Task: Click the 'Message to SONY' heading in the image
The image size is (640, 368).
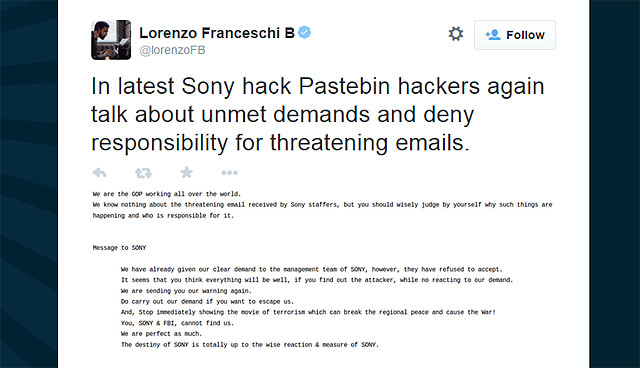Action: point(119,248)
